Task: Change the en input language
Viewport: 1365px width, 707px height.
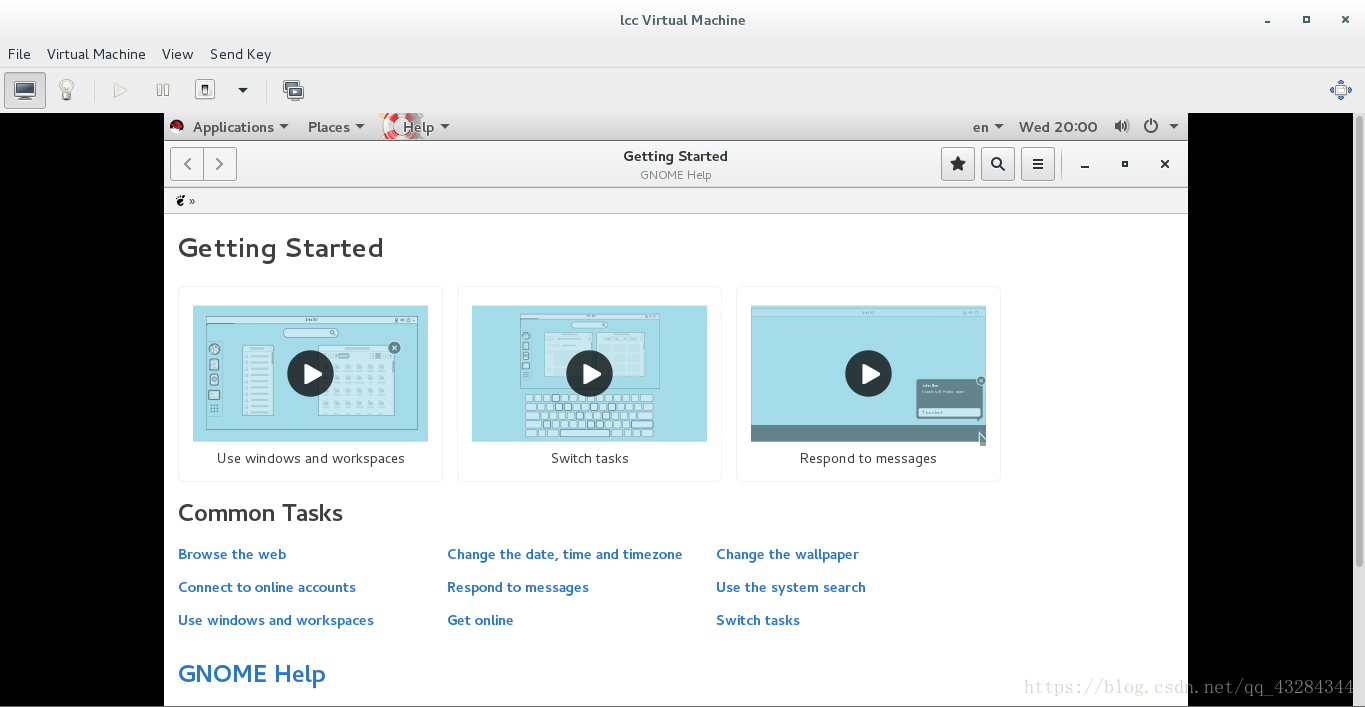Action: coord(988,127)
